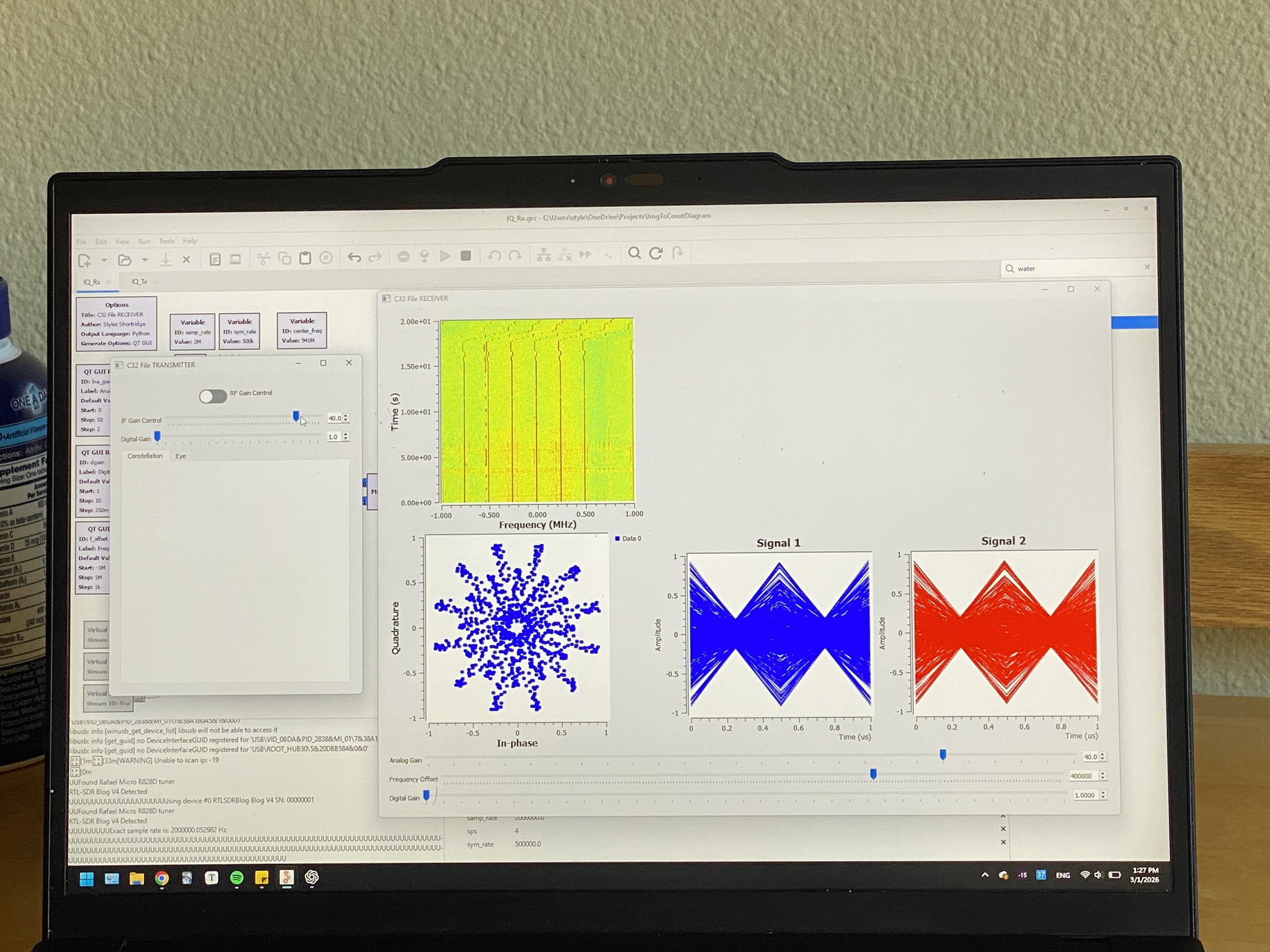Screen dimensions: 1270x952
Task: Stop the running flowgraph with the Stop icon
Action: pyautogui.click(x=466, y=255)
